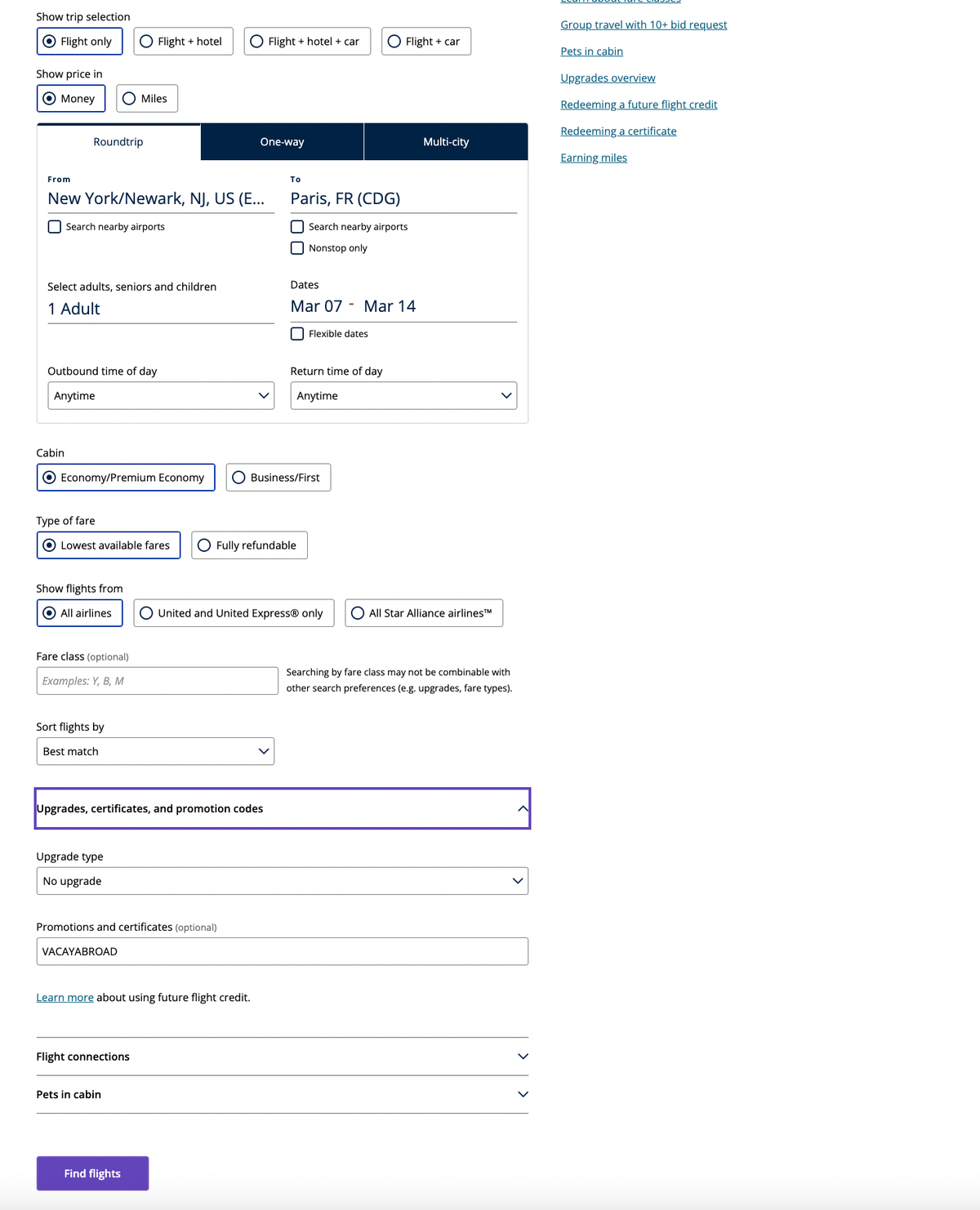Image resolution: width=980 pixels, height=1210 pixels.
Task: Expand the Flight connections section
Action: pyautogui.click(x=282, y=1056)
